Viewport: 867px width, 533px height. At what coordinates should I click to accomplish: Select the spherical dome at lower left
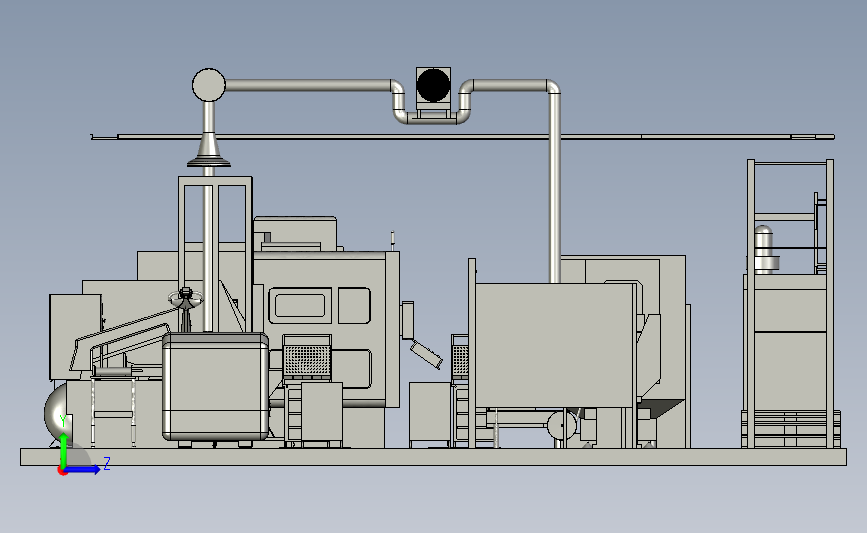(55, 412)
